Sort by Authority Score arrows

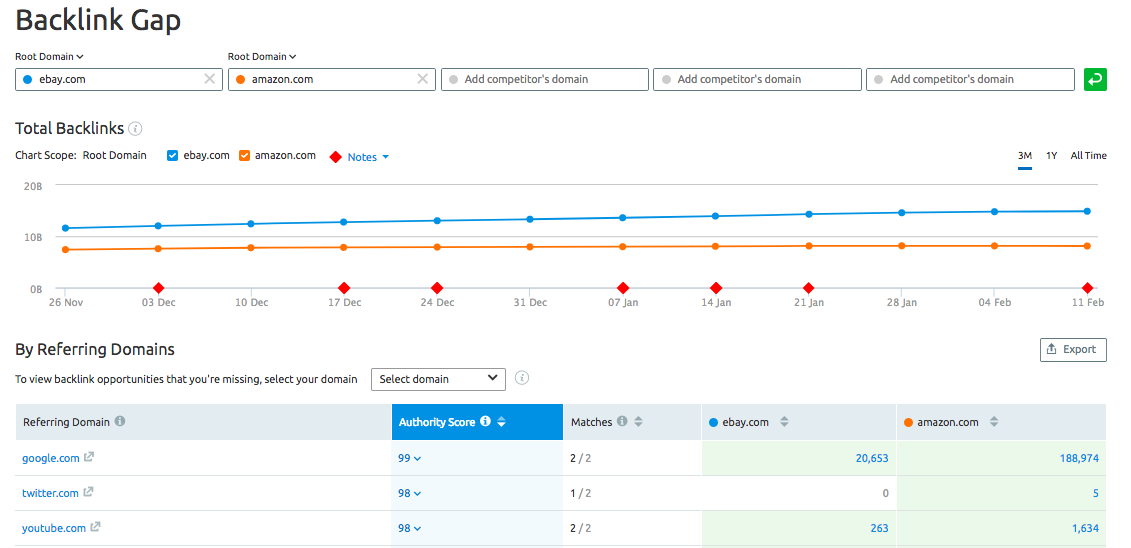pos(501,422)
